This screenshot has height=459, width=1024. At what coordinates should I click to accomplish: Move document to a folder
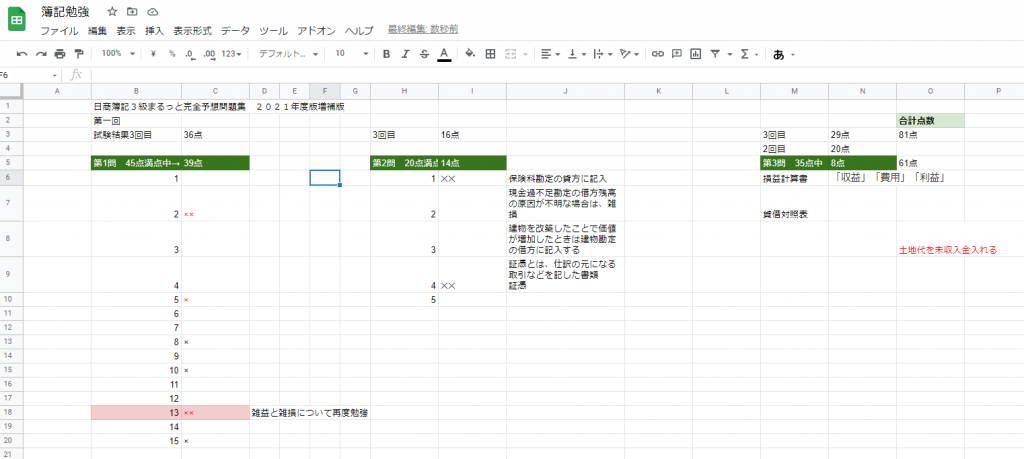(x=132, y=12)
